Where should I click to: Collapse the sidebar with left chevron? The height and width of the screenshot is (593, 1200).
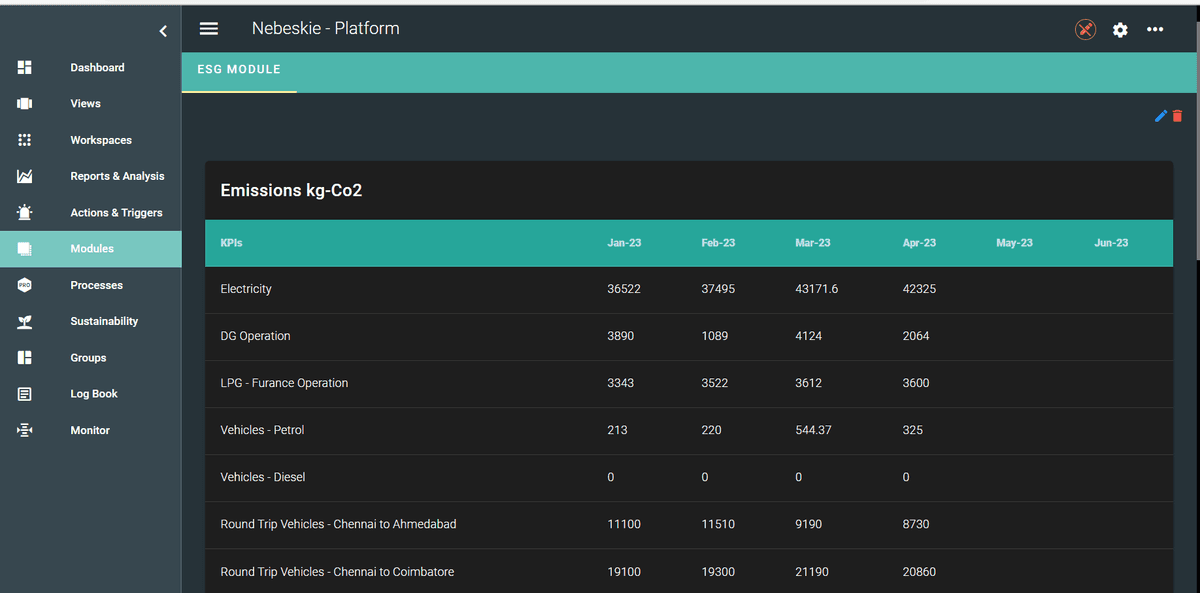click(163, 30)
